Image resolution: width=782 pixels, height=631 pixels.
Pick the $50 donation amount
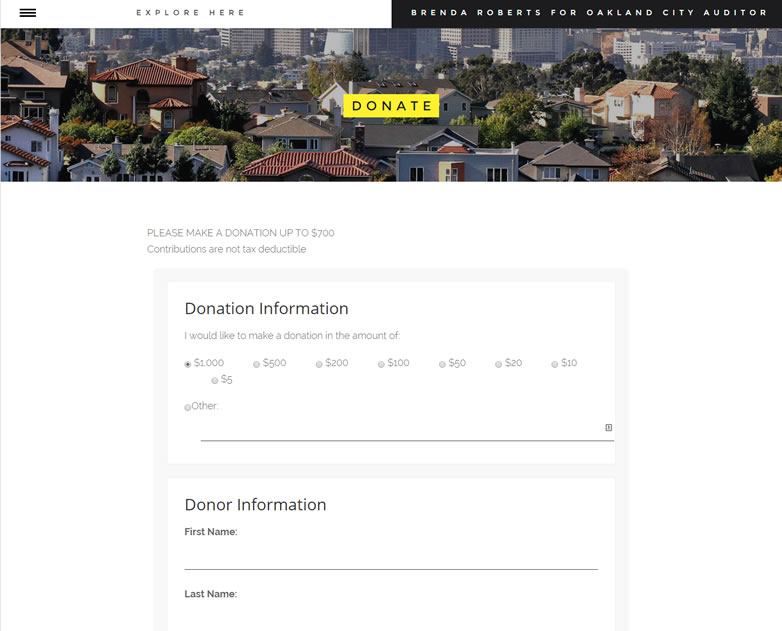(442, 364)
